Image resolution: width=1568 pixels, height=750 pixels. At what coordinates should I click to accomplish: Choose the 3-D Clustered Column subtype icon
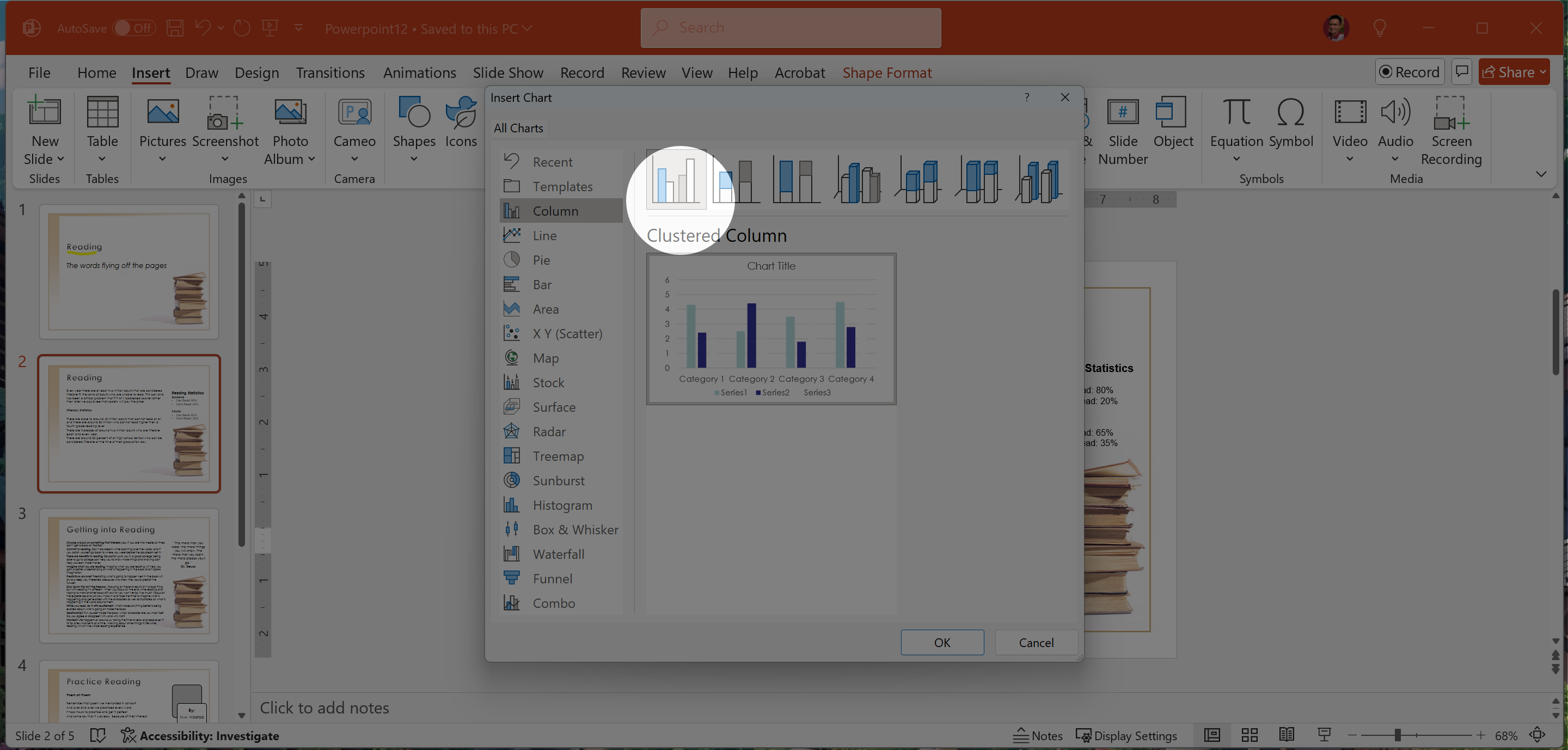click(857, 180)
